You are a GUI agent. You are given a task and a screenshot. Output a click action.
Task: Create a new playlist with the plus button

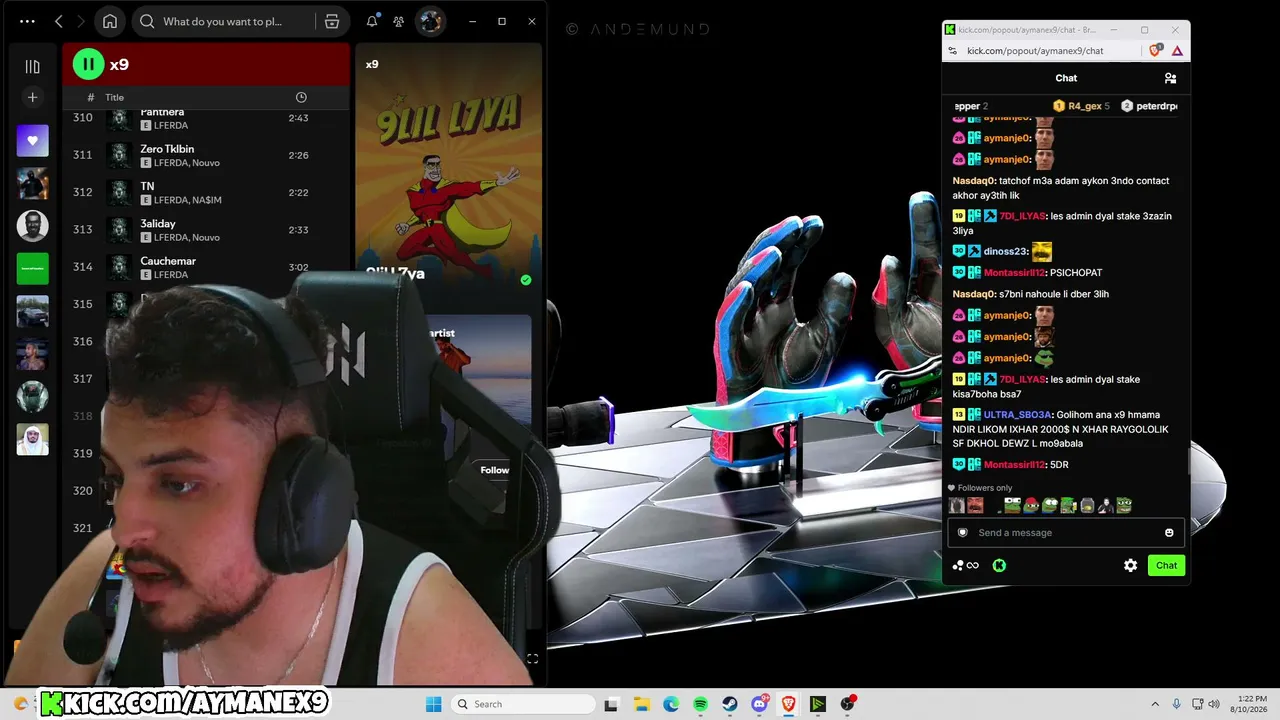click(32, 97)
